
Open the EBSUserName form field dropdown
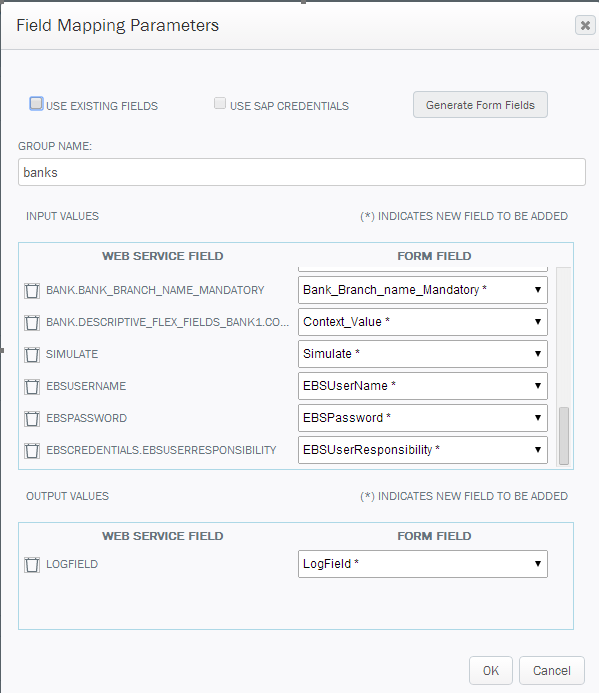coord(423,386)
